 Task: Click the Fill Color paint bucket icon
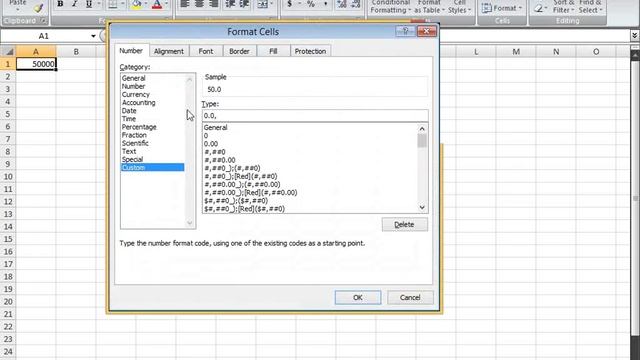point(137,4)
